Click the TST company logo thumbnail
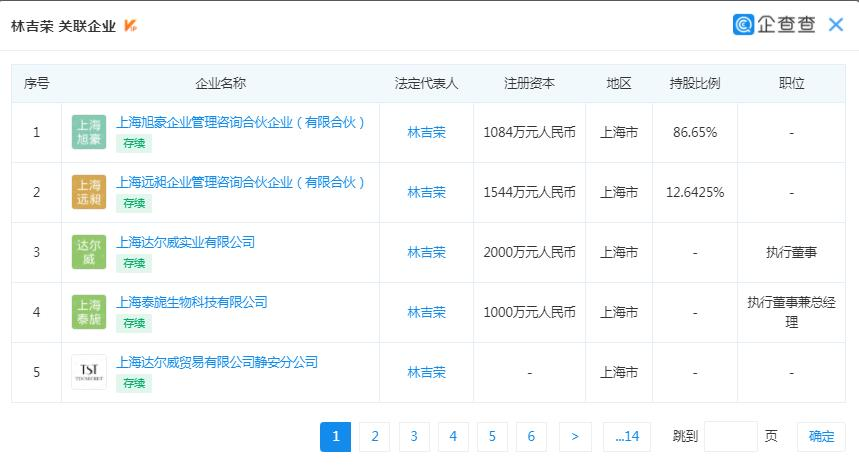The image size is (859, 468). (x=89, y=372)
